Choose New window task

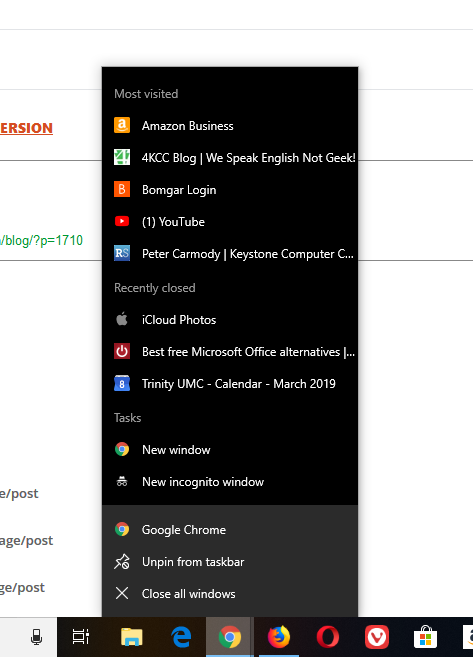(x=230, y=449)
